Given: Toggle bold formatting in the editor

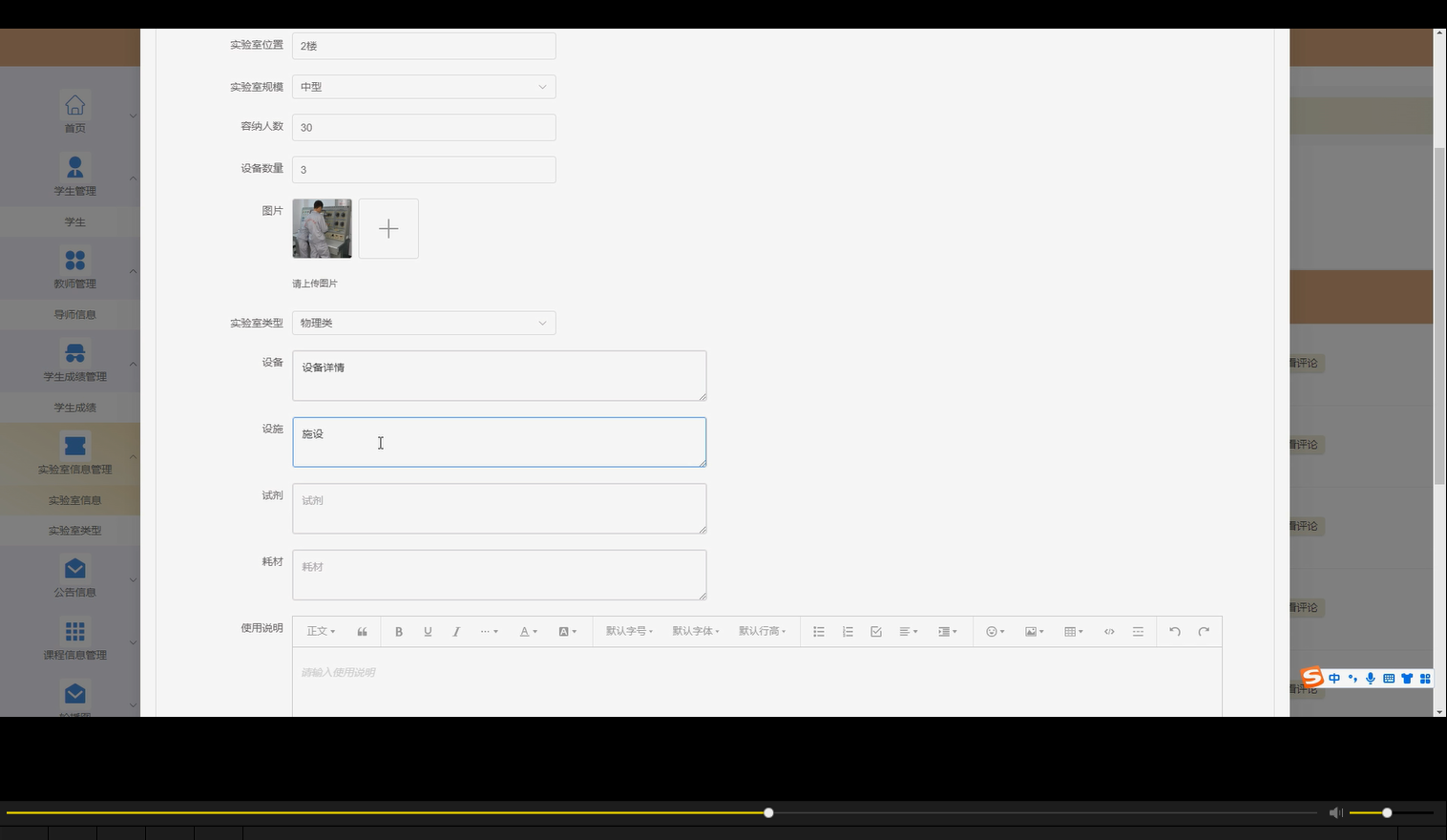Looking at the screenshot, I should tap(399, 632).
